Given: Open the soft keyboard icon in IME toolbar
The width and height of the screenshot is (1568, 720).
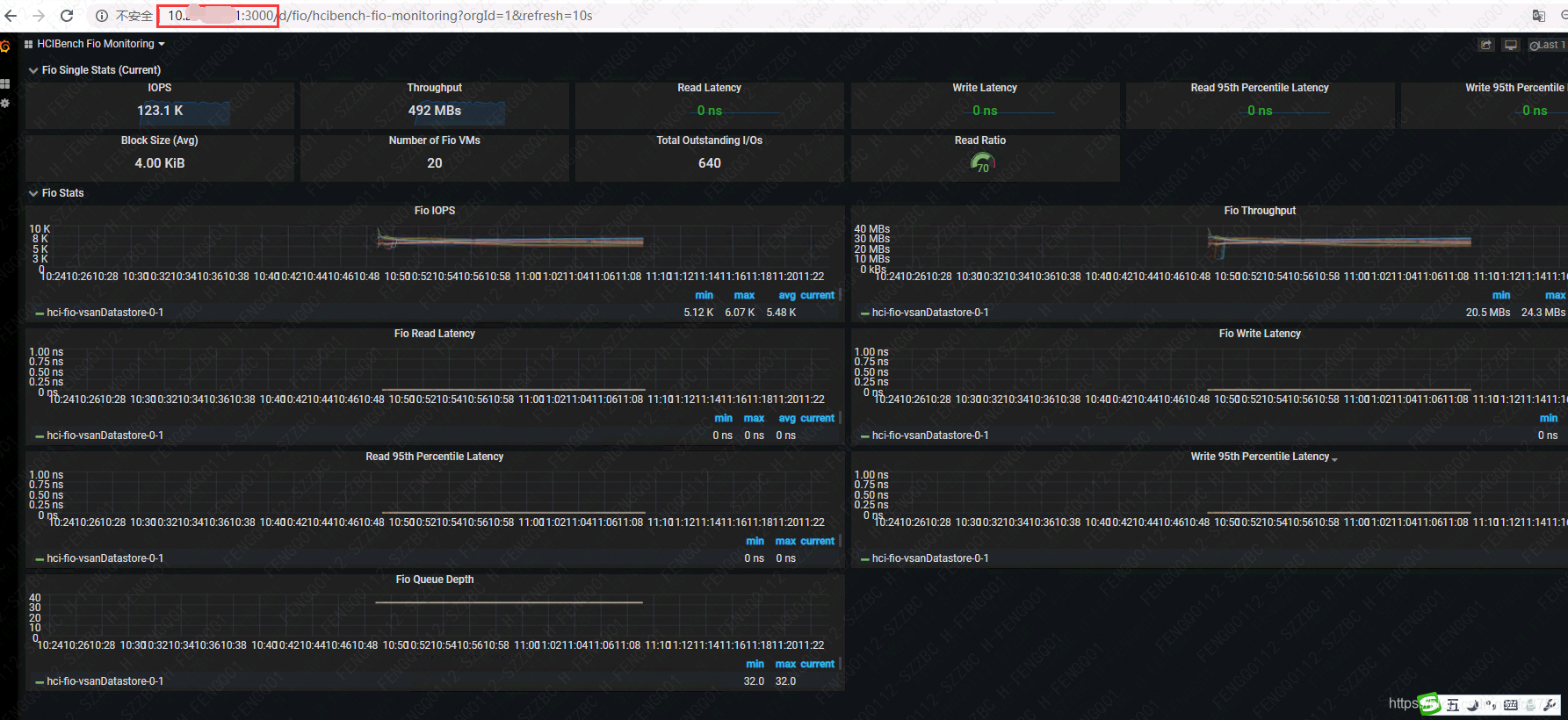Looking at the screenshot, I should coord(1511,705).
